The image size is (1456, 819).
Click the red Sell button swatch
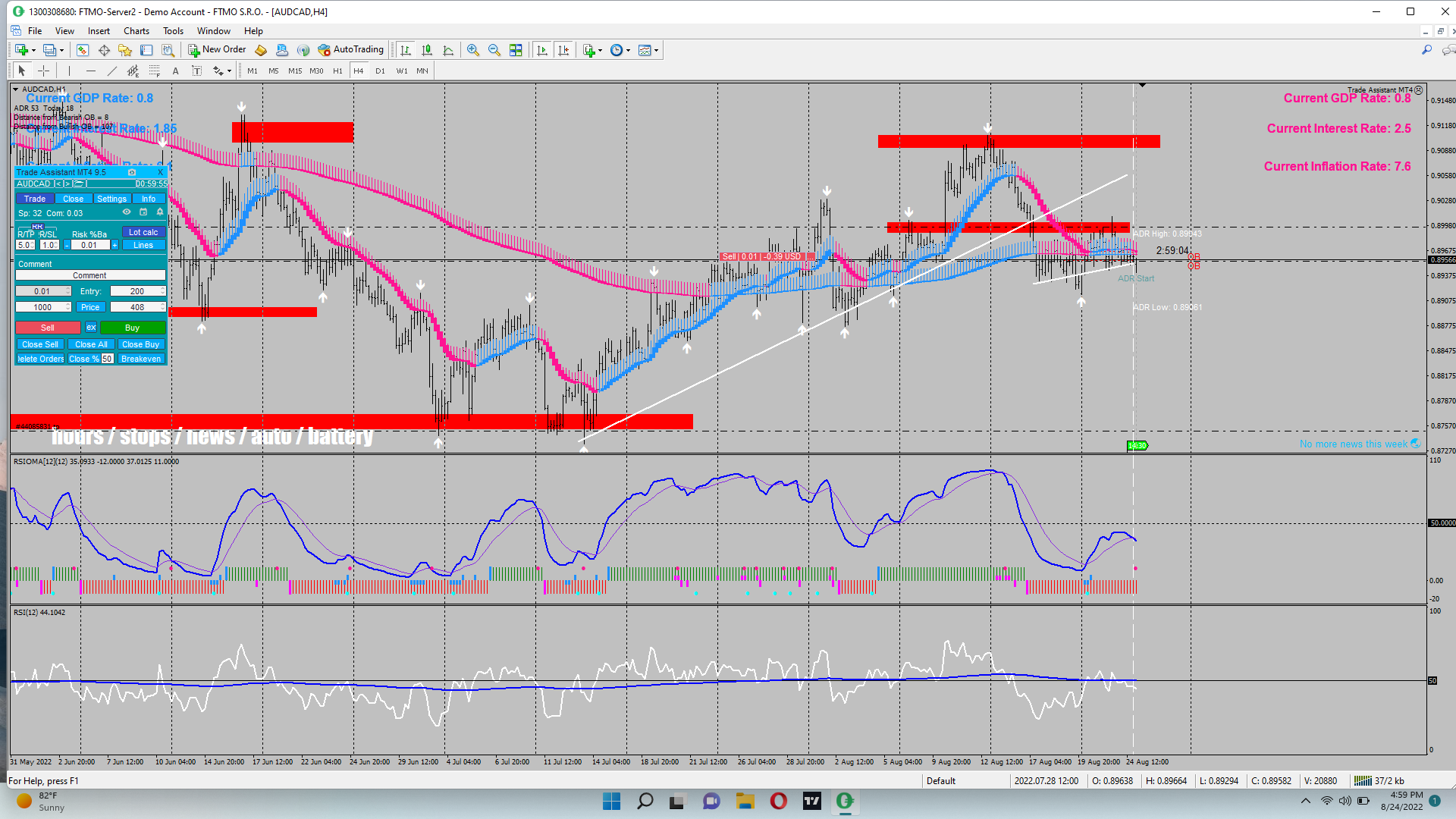(47, 328)
